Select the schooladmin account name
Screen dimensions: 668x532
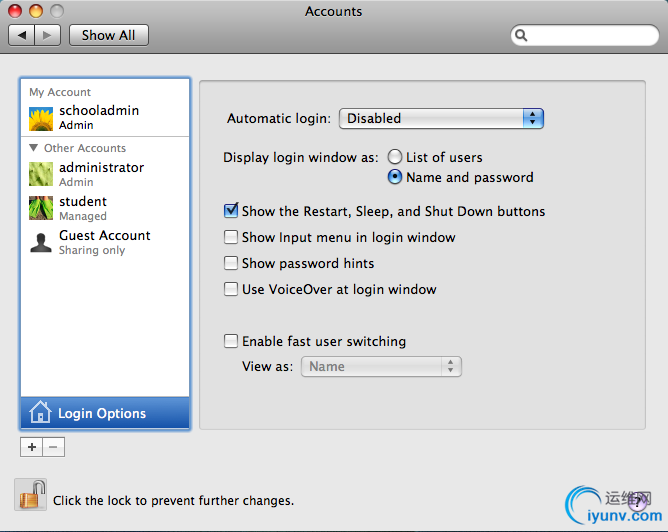99,110
